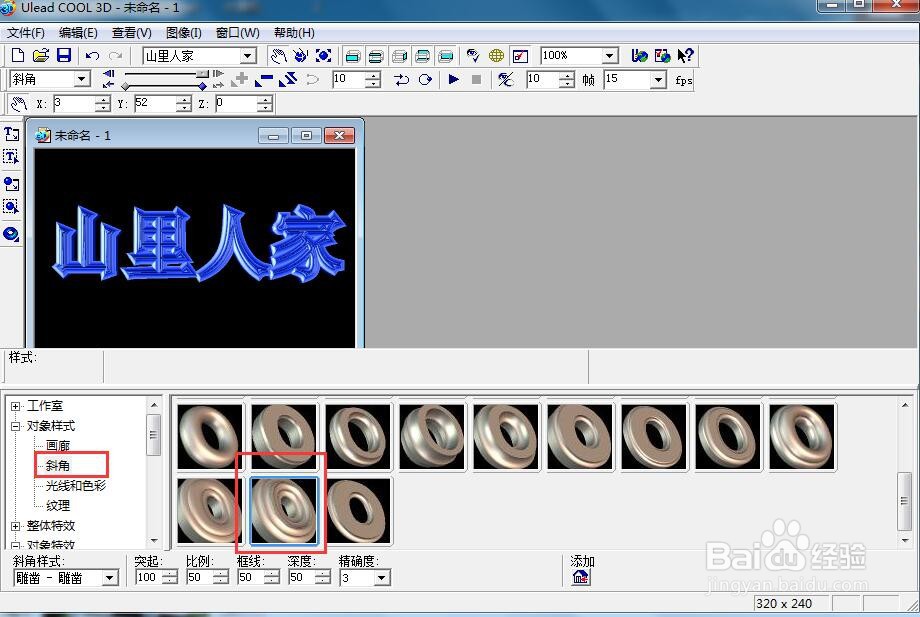Select the highlighted blue-bordered bevel thumbnail
This screenshot has width=920, height=617.
(284, 510)
